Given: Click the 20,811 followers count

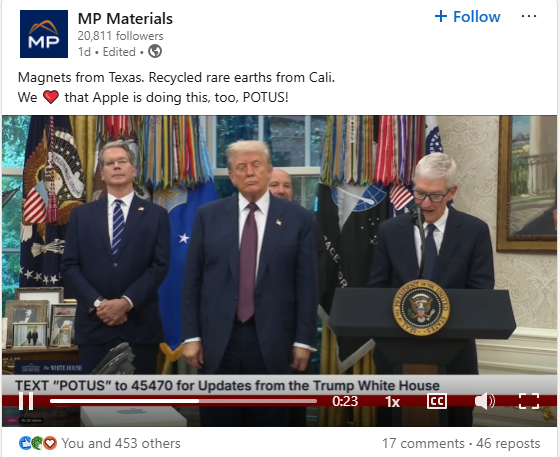Looking at the screenshot, I should [120, 36].
